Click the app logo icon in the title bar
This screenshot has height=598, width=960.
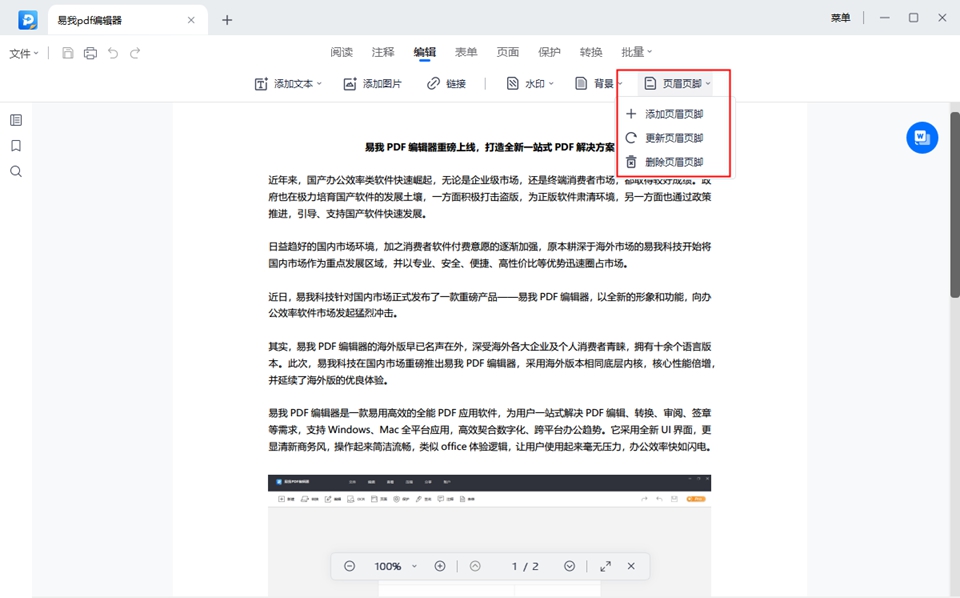[x=28, y=20]
